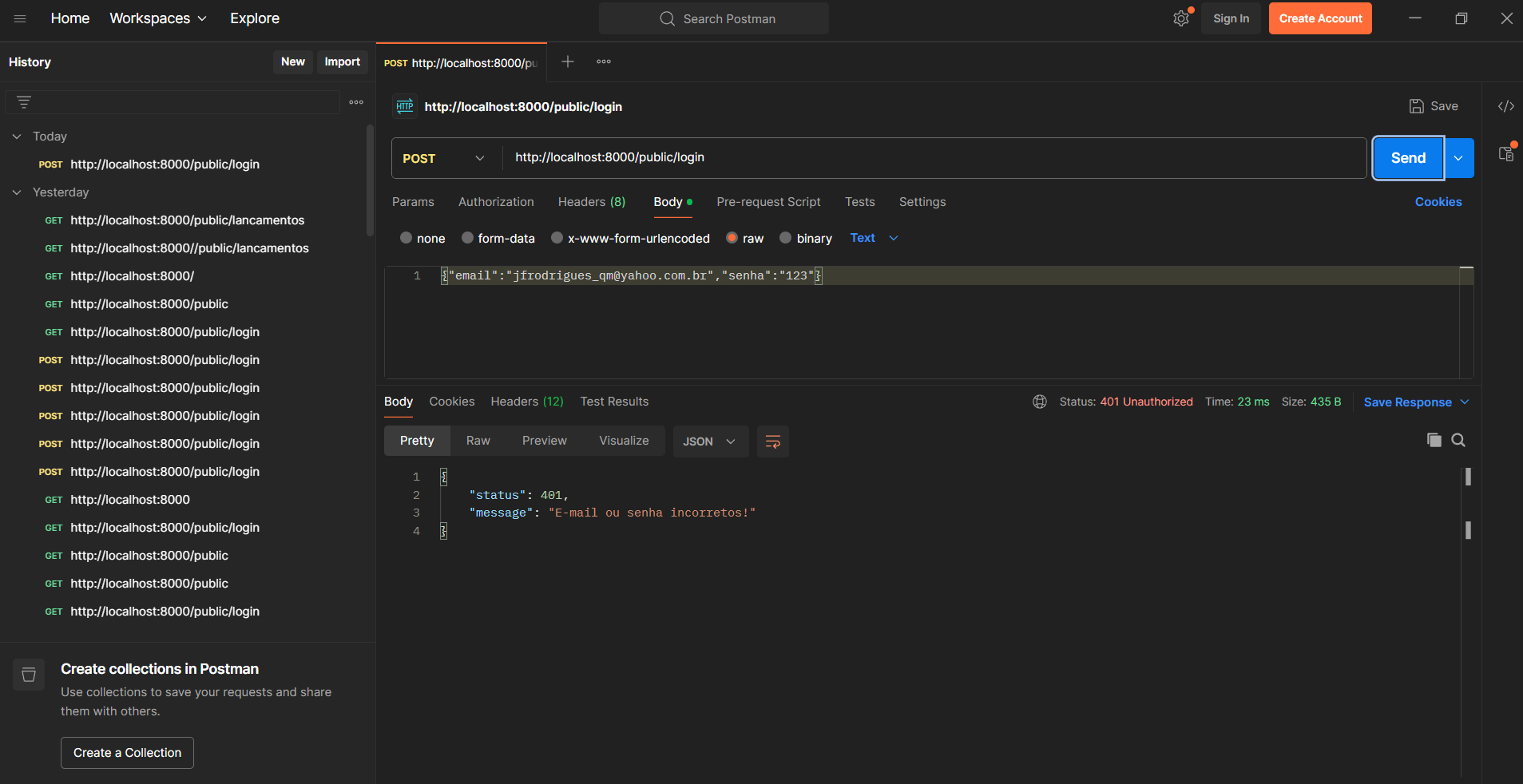Select the raw body type
1523x784 pixels.
point(745,238)
